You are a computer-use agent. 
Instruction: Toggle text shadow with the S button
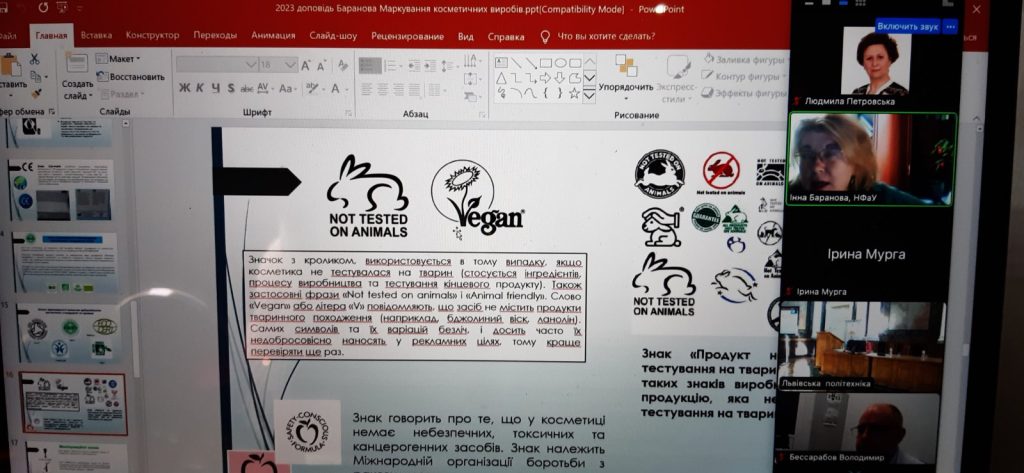(231, 88)
